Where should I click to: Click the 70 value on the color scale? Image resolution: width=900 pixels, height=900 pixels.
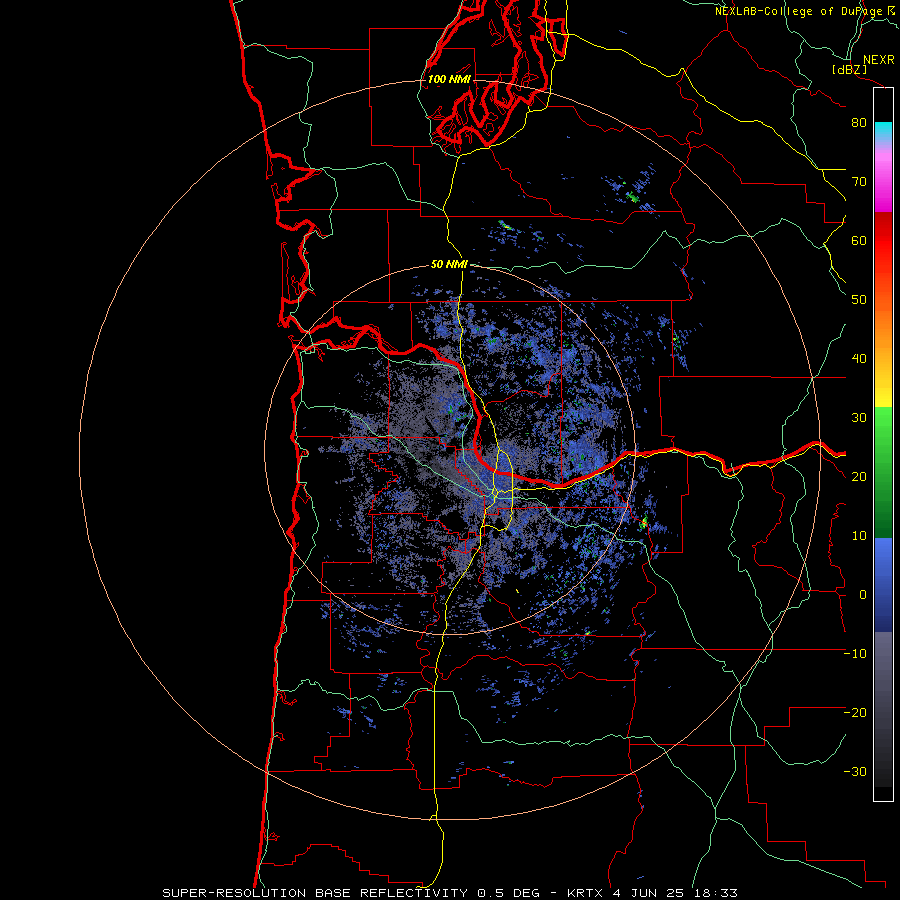point(859,182)
